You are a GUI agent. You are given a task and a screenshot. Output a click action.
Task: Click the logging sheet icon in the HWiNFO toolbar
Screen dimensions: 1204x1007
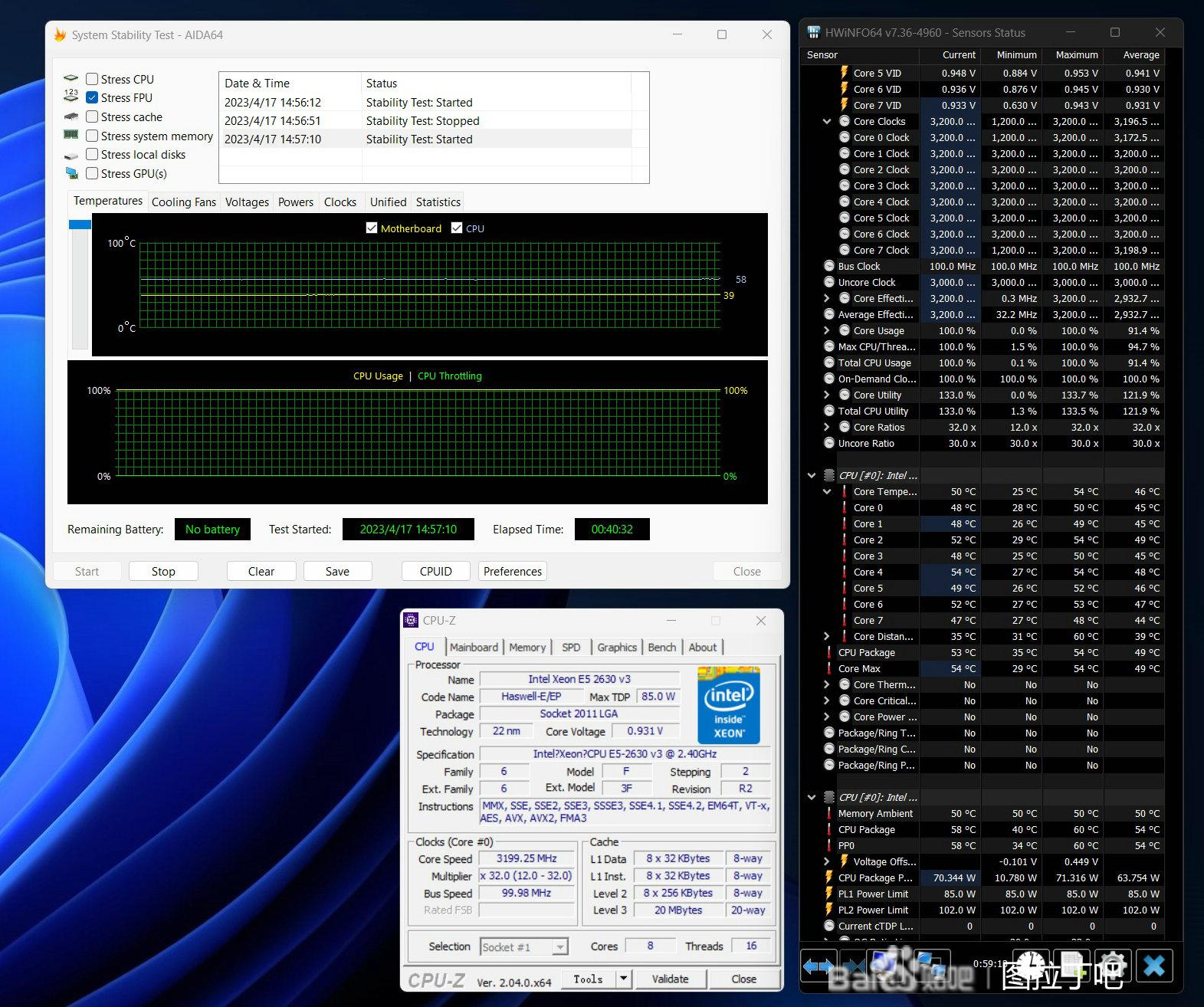(1072, 966)
